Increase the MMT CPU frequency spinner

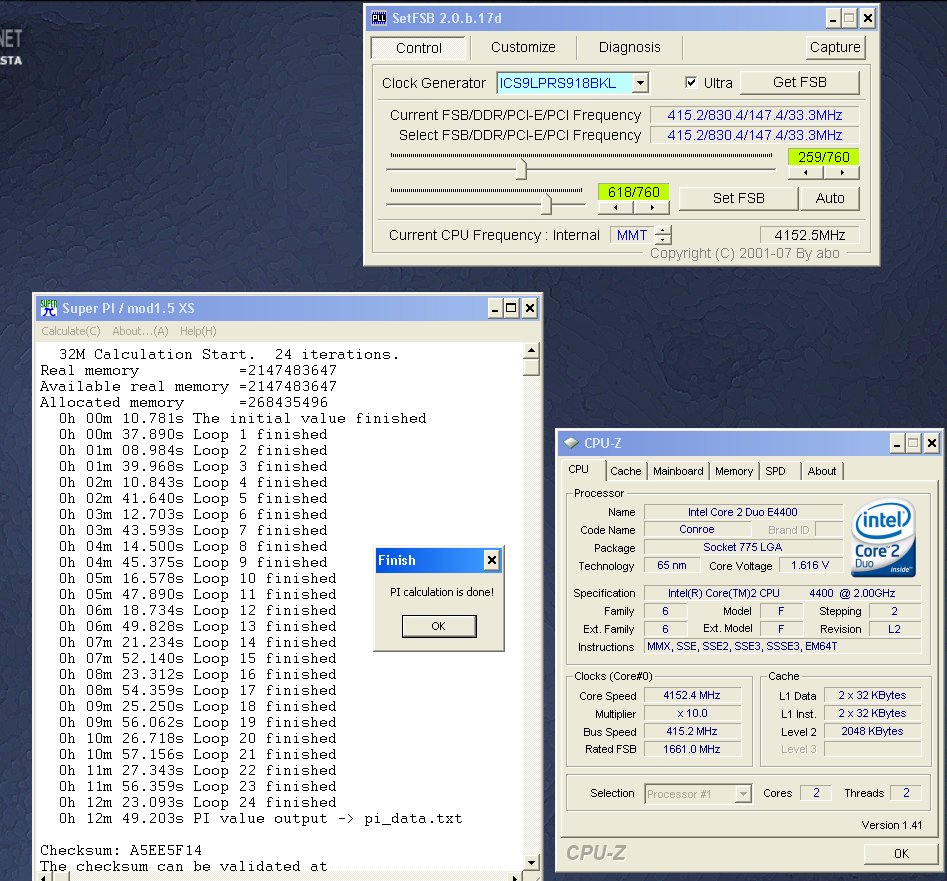point(663,231)
